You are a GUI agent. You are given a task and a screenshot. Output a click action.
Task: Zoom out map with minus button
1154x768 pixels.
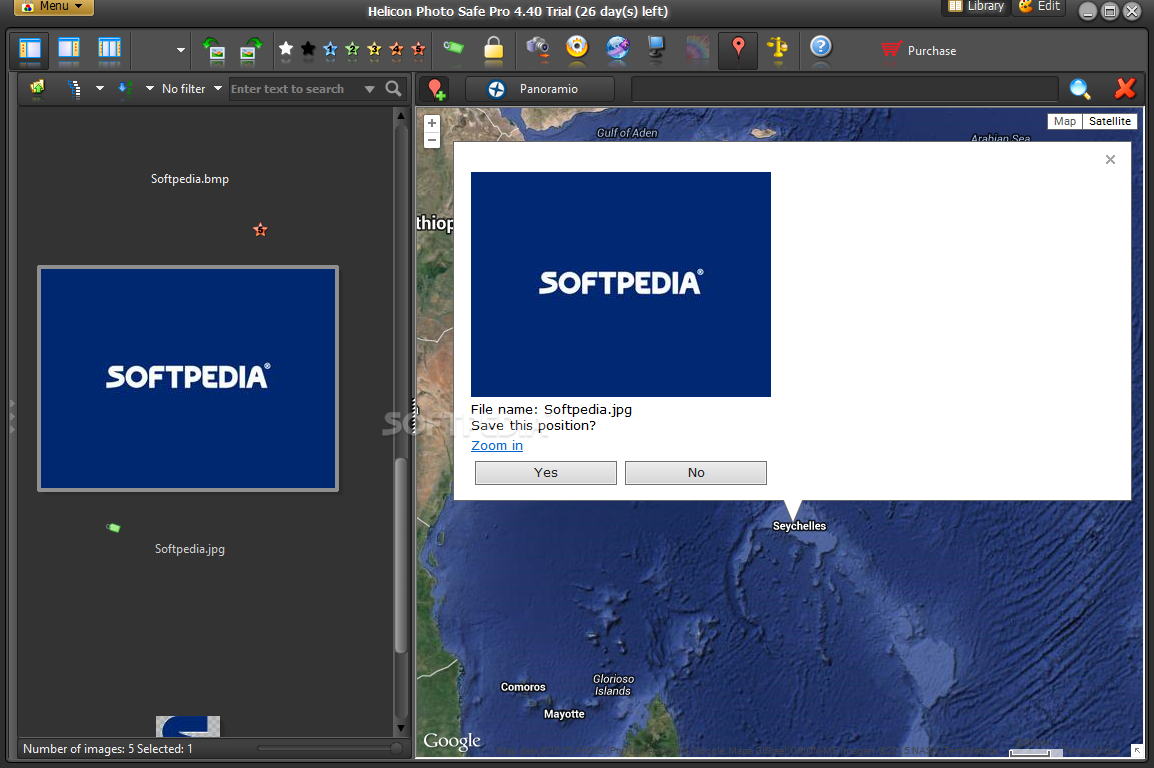point(432,140)
